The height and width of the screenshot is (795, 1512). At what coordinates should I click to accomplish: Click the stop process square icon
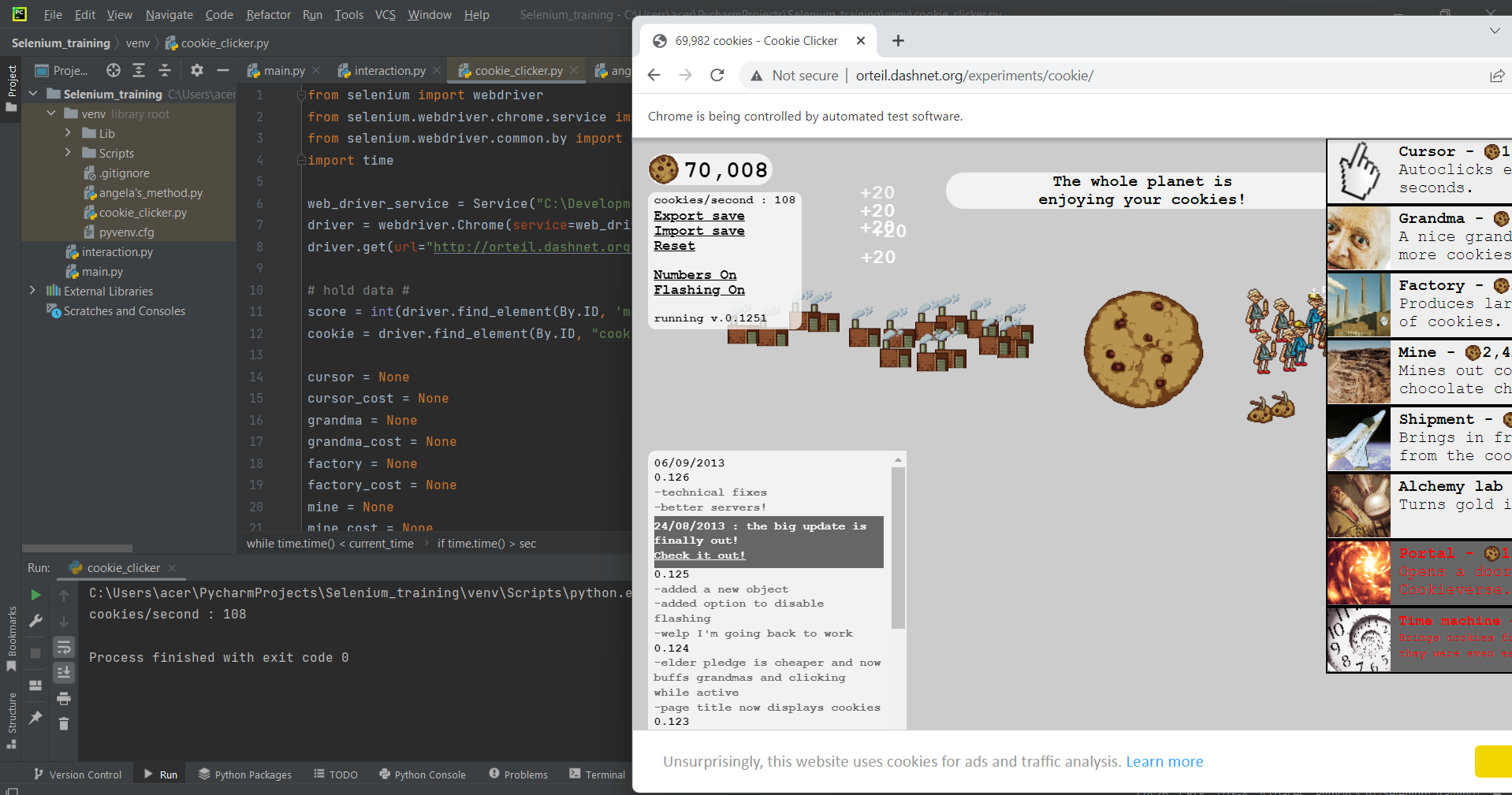[x=35, y=652]
